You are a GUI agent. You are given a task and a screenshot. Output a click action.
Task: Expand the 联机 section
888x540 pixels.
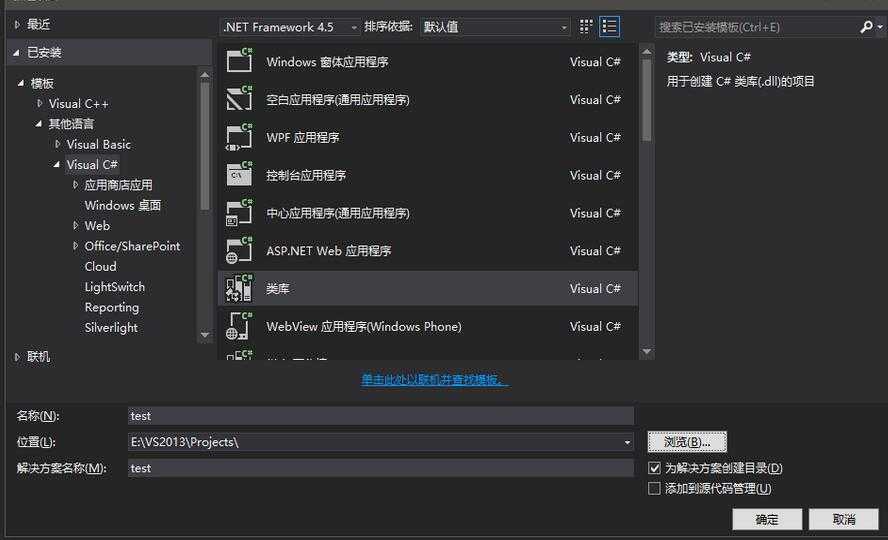(x=17, y=357)
